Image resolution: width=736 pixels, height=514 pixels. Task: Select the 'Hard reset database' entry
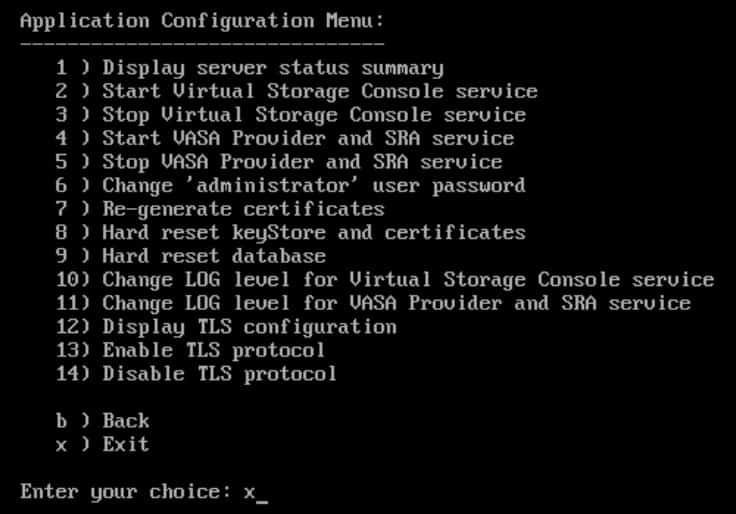[213, 256]
